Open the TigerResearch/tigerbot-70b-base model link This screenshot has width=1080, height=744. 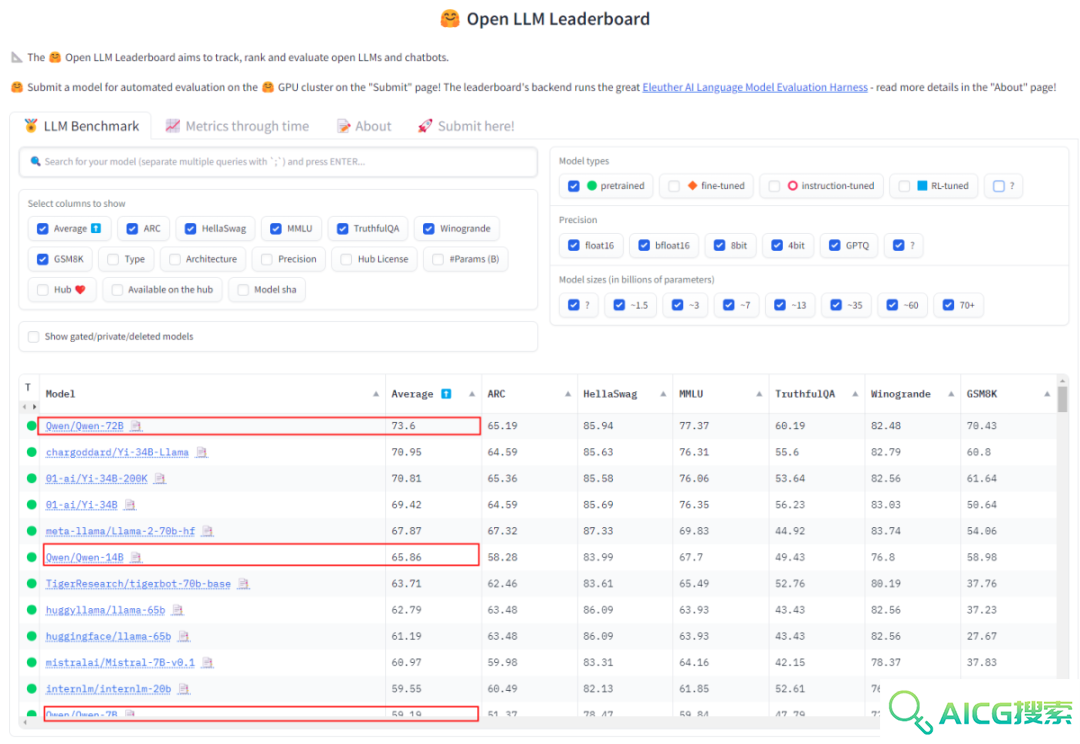click(138, 583)
